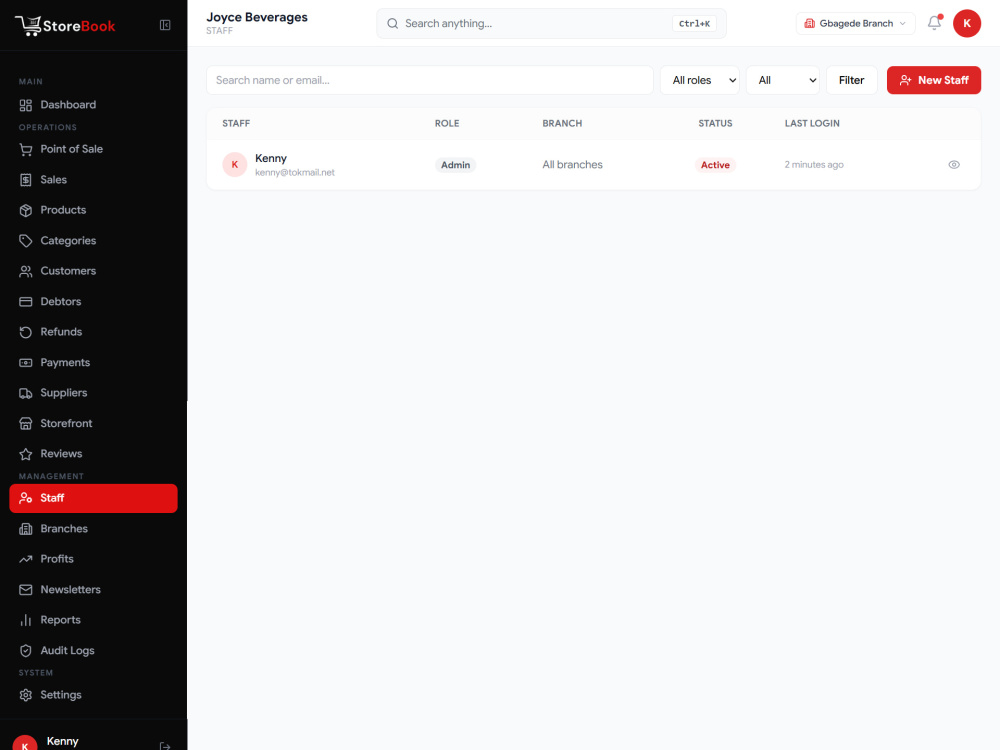This screenshot has height=750, width=1000.
Task: Click the LAST LOGIN column header
Action: coord(812,124)
